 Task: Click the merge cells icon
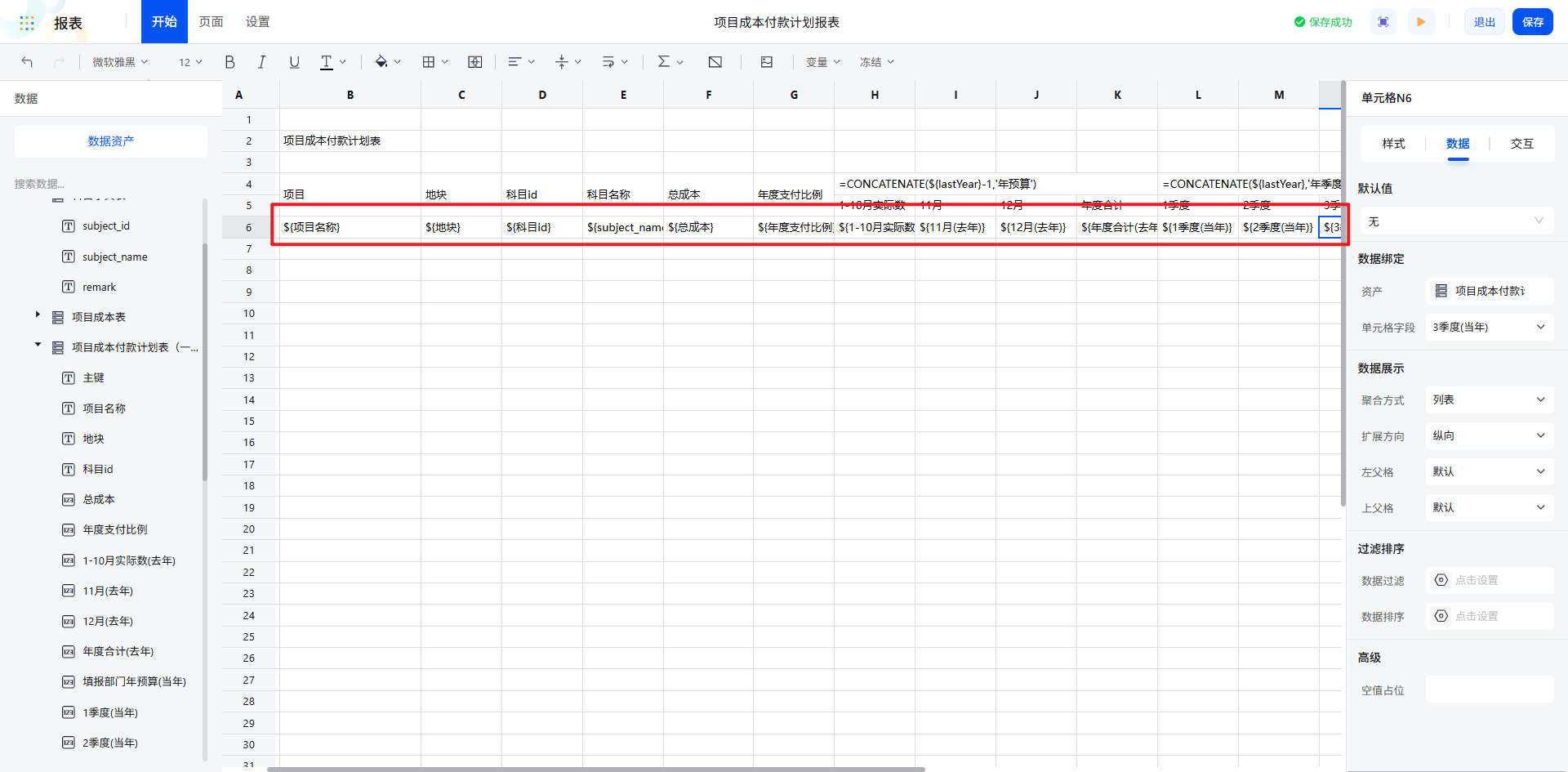474,62
